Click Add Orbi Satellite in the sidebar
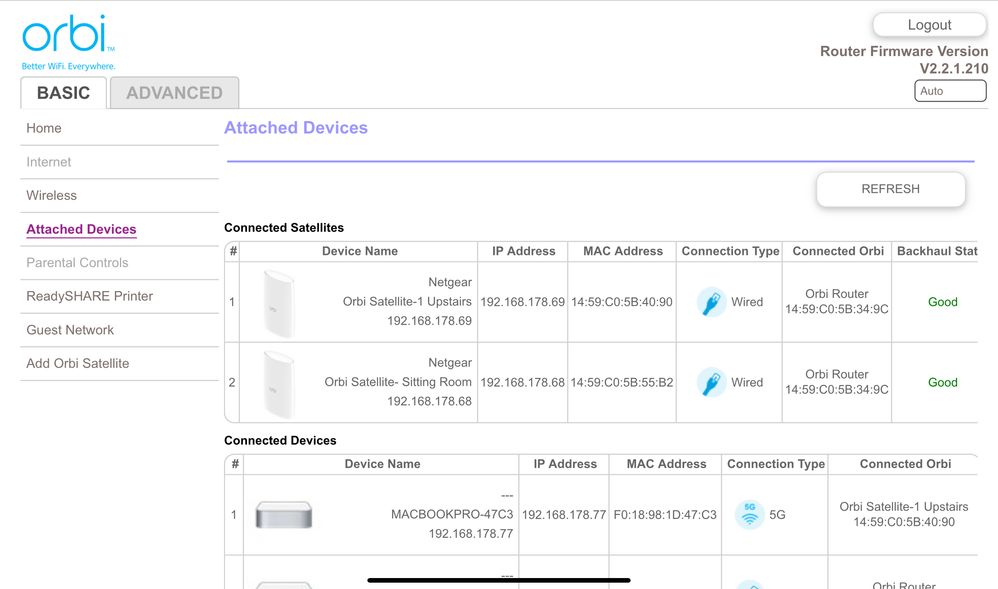This screenshot has width=998, height=589. (x=78, y=363)
